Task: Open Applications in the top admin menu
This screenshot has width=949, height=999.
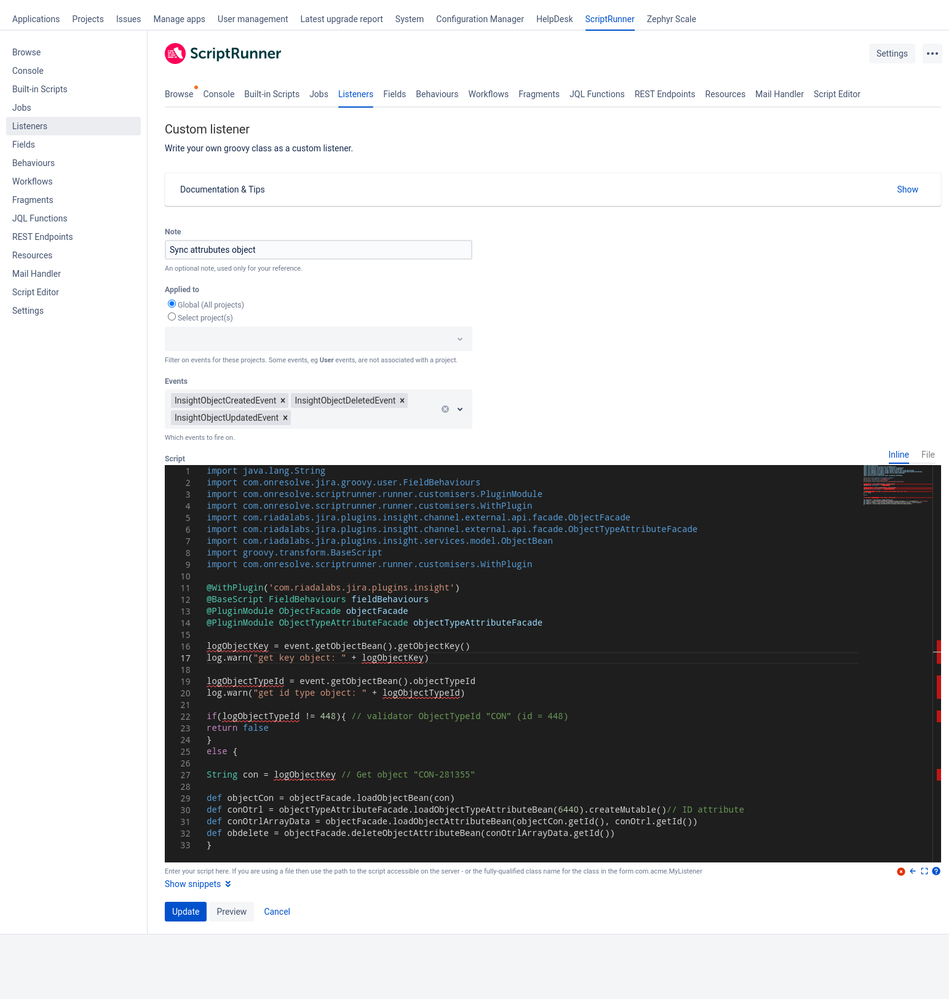Action: (x=36, y=19)
